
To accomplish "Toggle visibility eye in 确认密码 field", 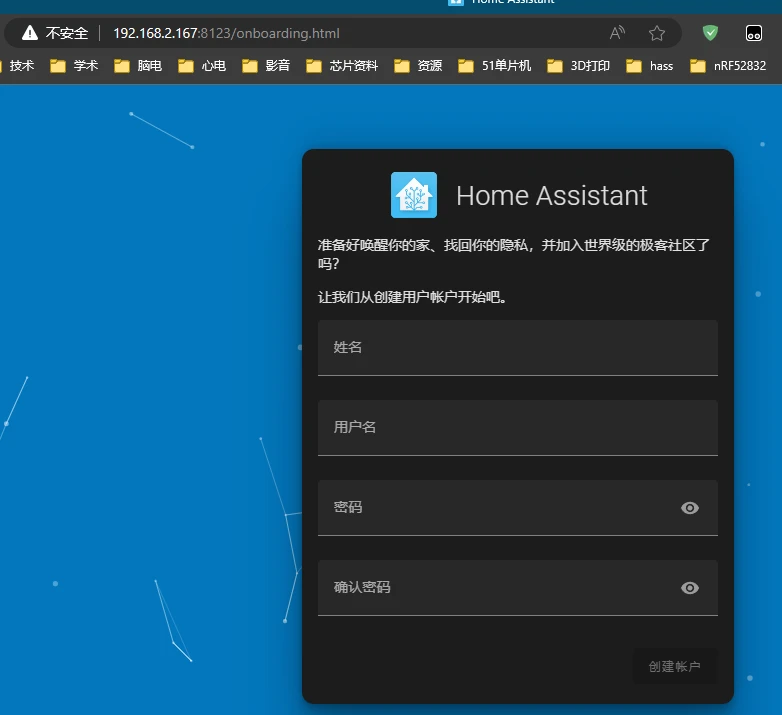I will click(690, 588).
